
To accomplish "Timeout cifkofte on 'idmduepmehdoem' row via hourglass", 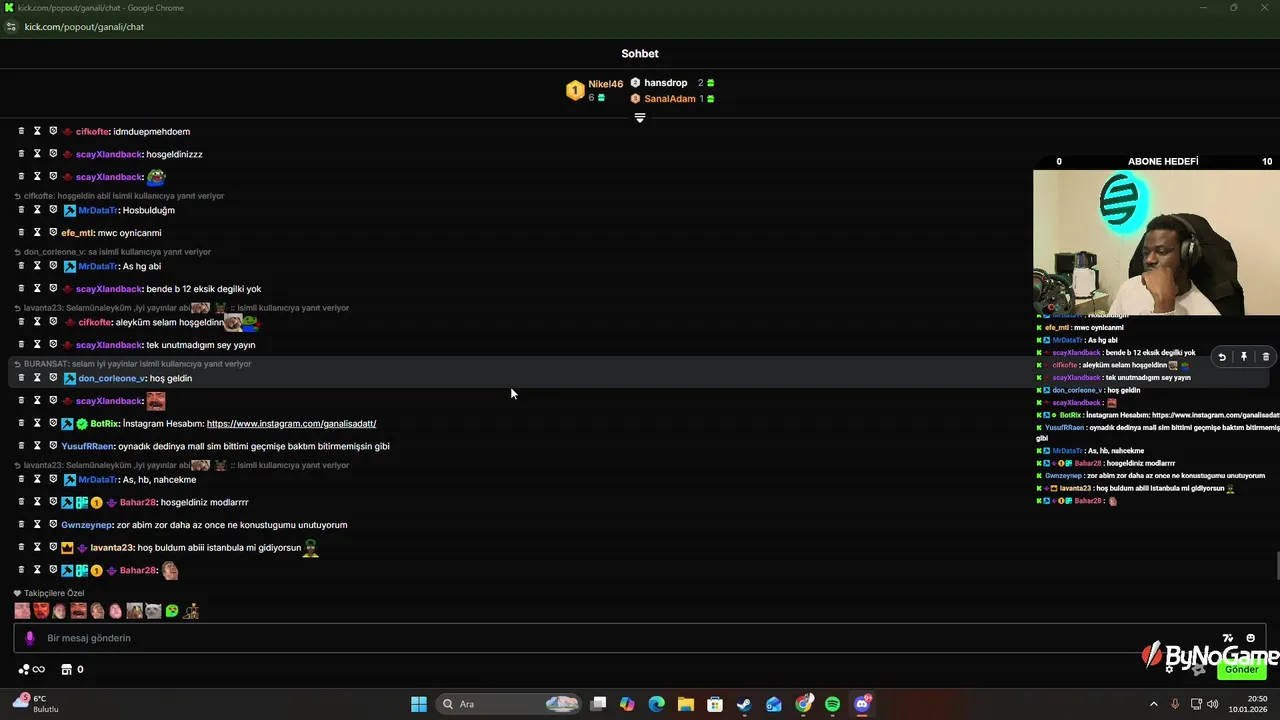I will 37,131.
